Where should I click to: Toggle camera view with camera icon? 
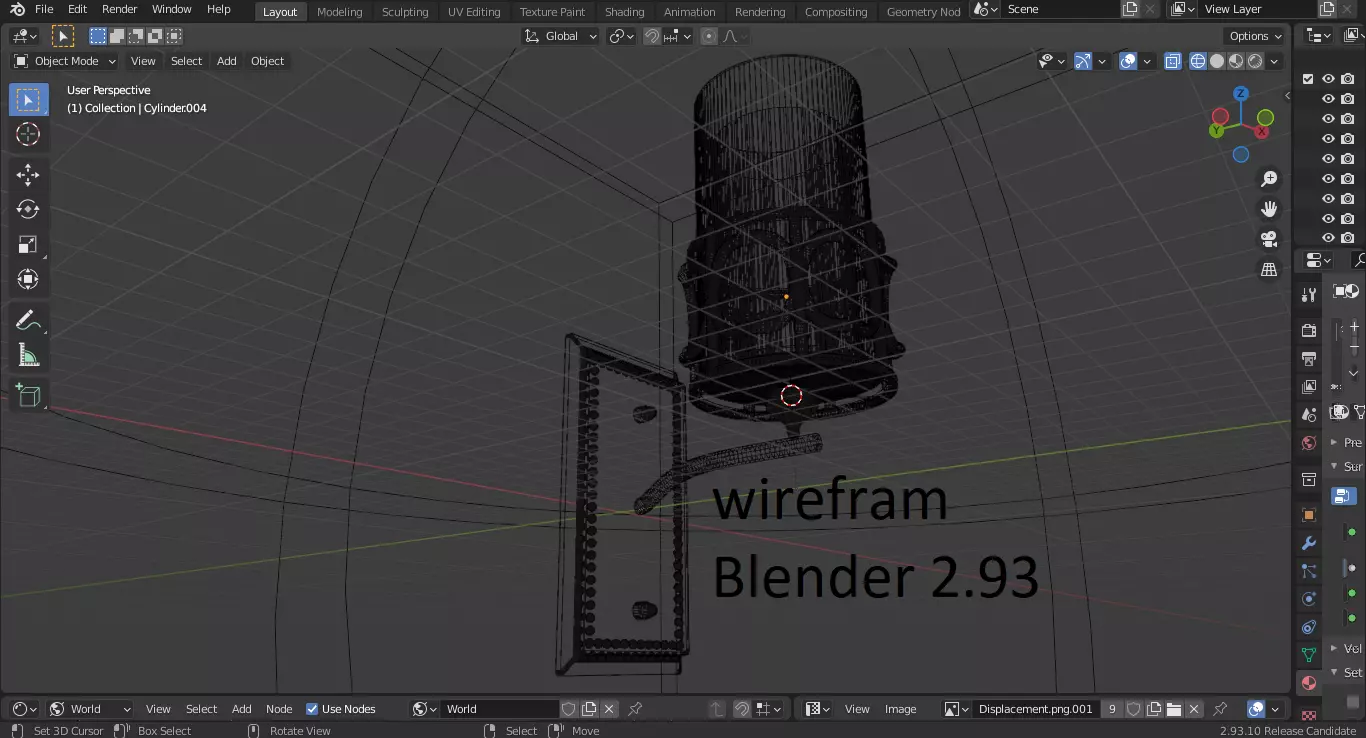click(1269, 239)
